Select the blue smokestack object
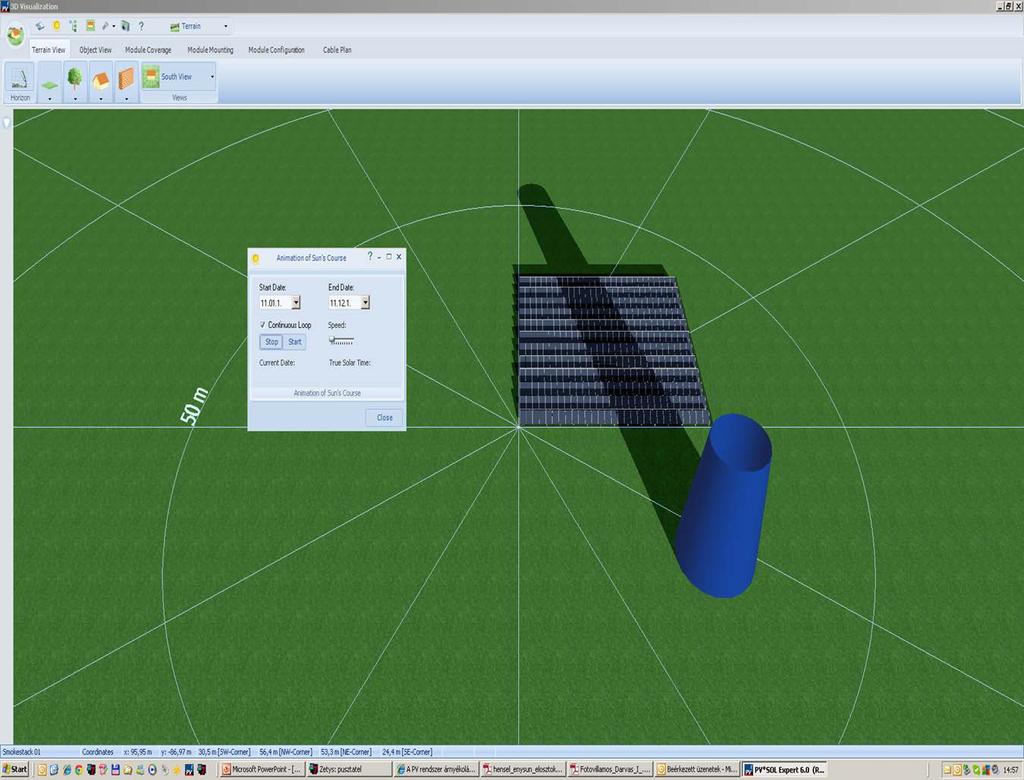The image size is (1024, 780). click(x=724, y=505)
